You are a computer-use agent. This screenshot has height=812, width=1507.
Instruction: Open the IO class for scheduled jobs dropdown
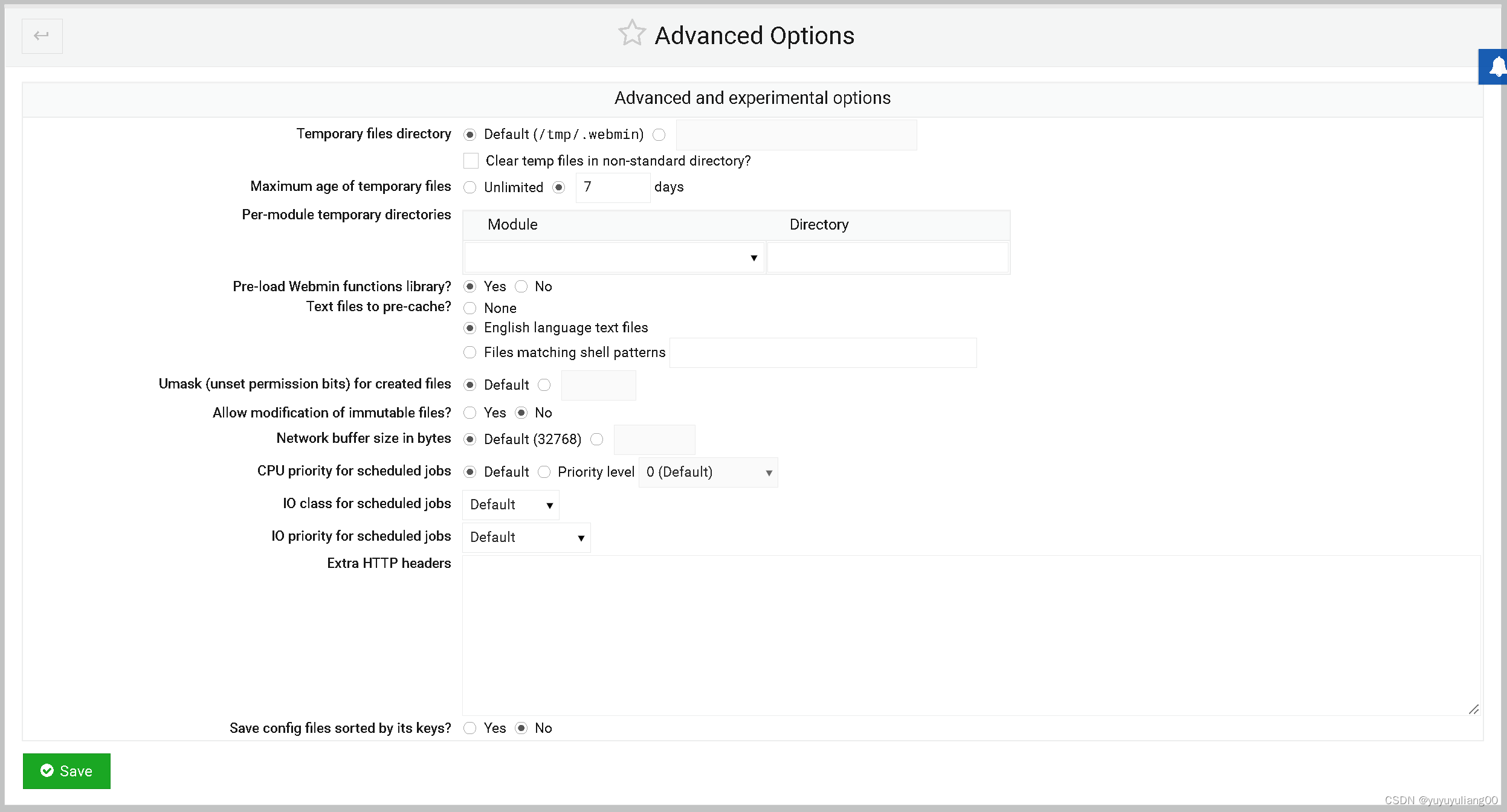coord(511,504)
